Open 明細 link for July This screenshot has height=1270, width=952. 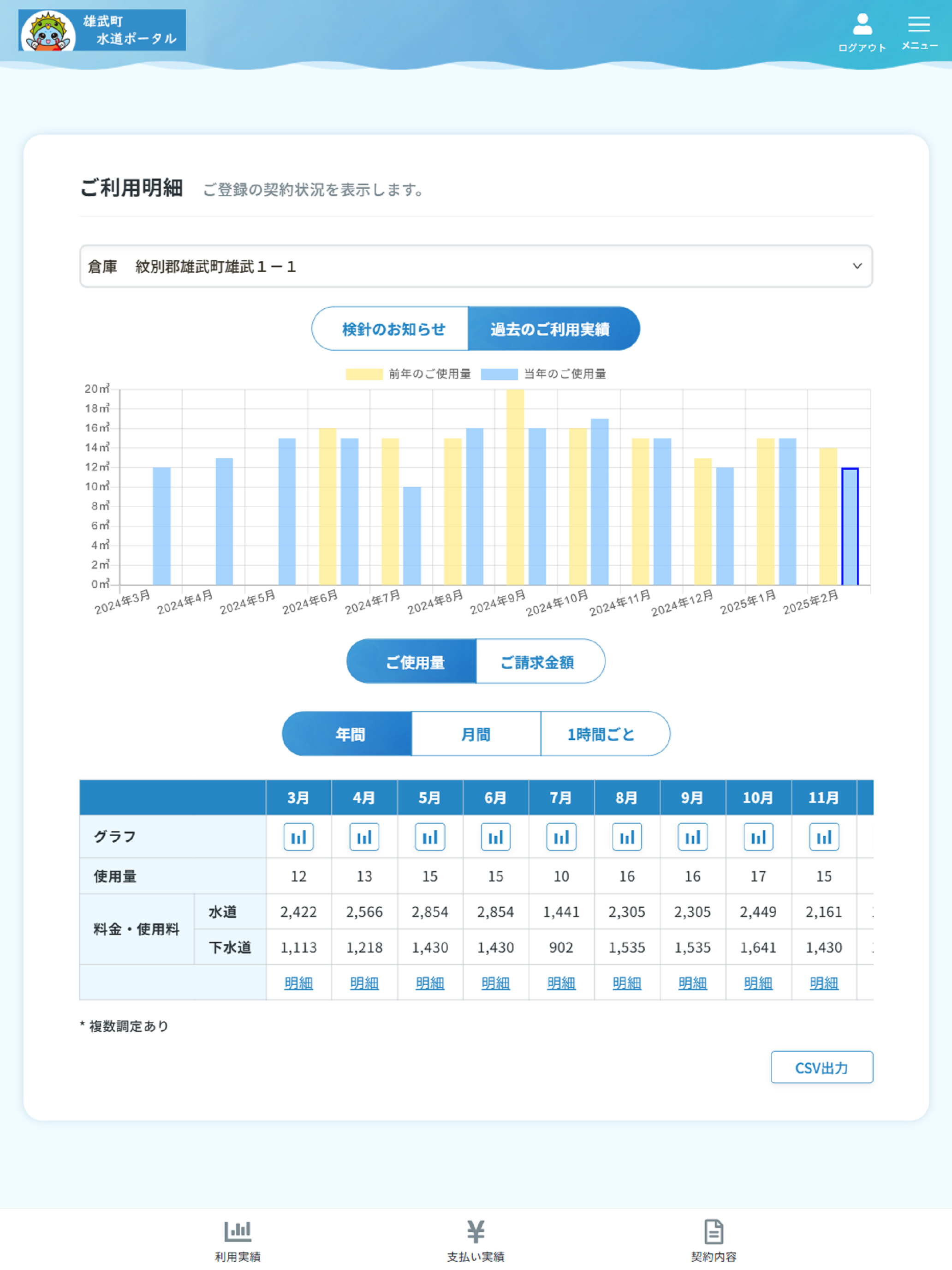[561, 983]
